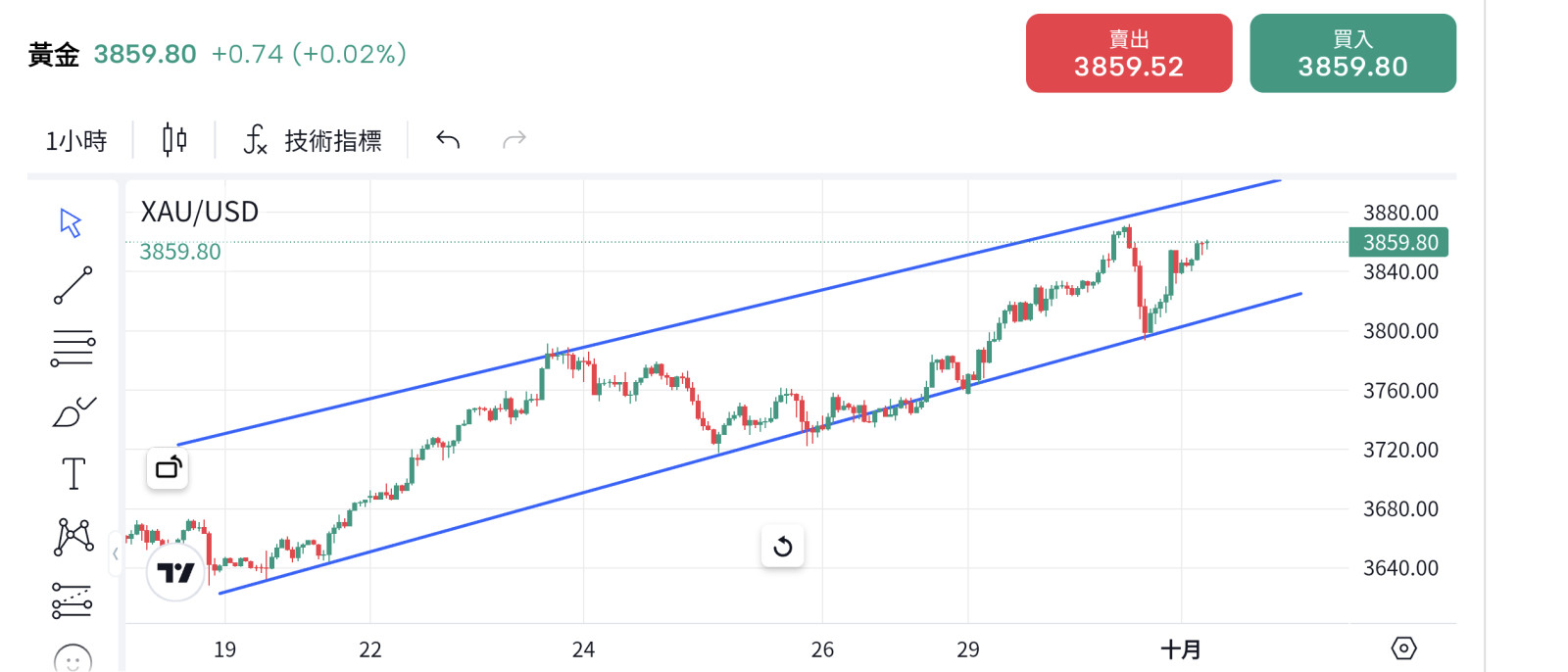Click the TradingView logo

click(x=176, y=573)
